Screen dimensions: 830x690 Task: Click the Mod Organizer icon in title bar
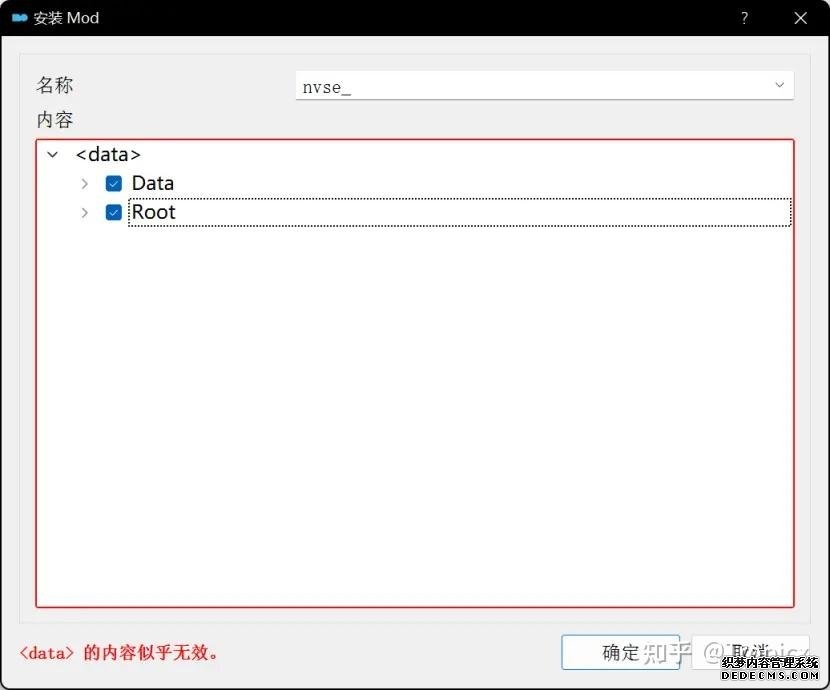(19, 18)
